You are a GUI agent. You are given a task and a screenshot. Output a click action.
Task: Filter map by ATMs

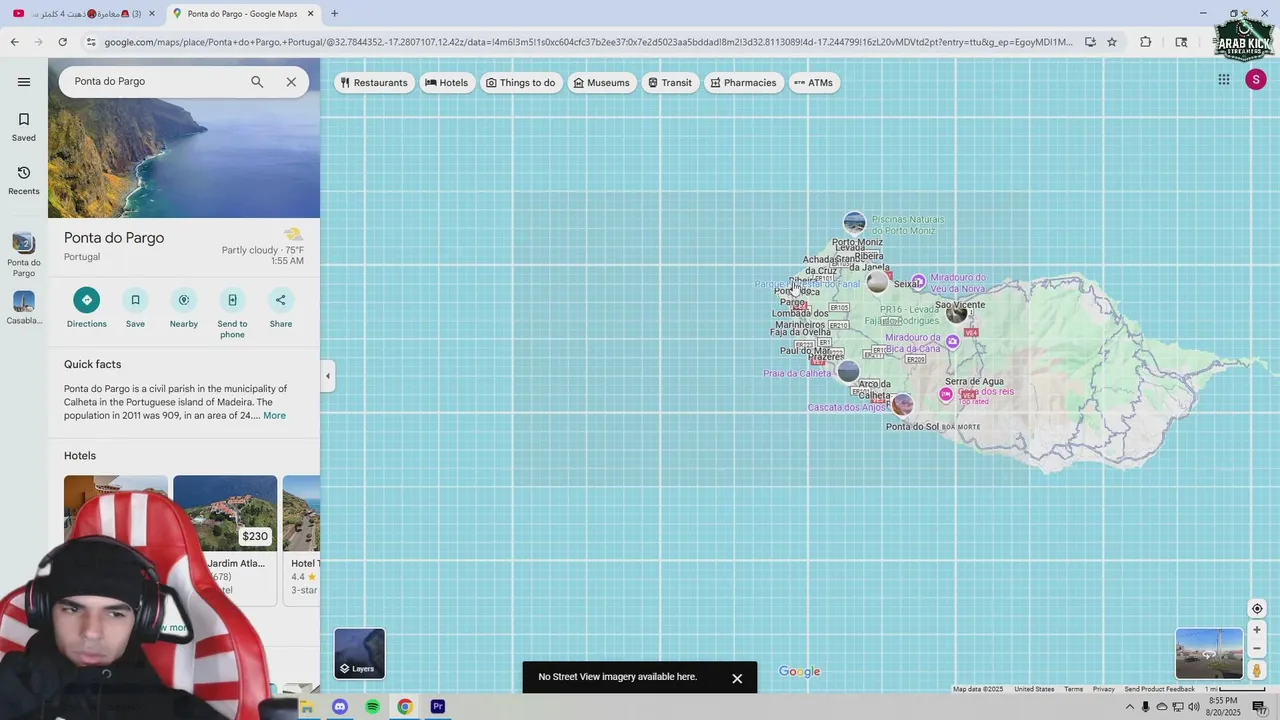(x=813, y=83)
